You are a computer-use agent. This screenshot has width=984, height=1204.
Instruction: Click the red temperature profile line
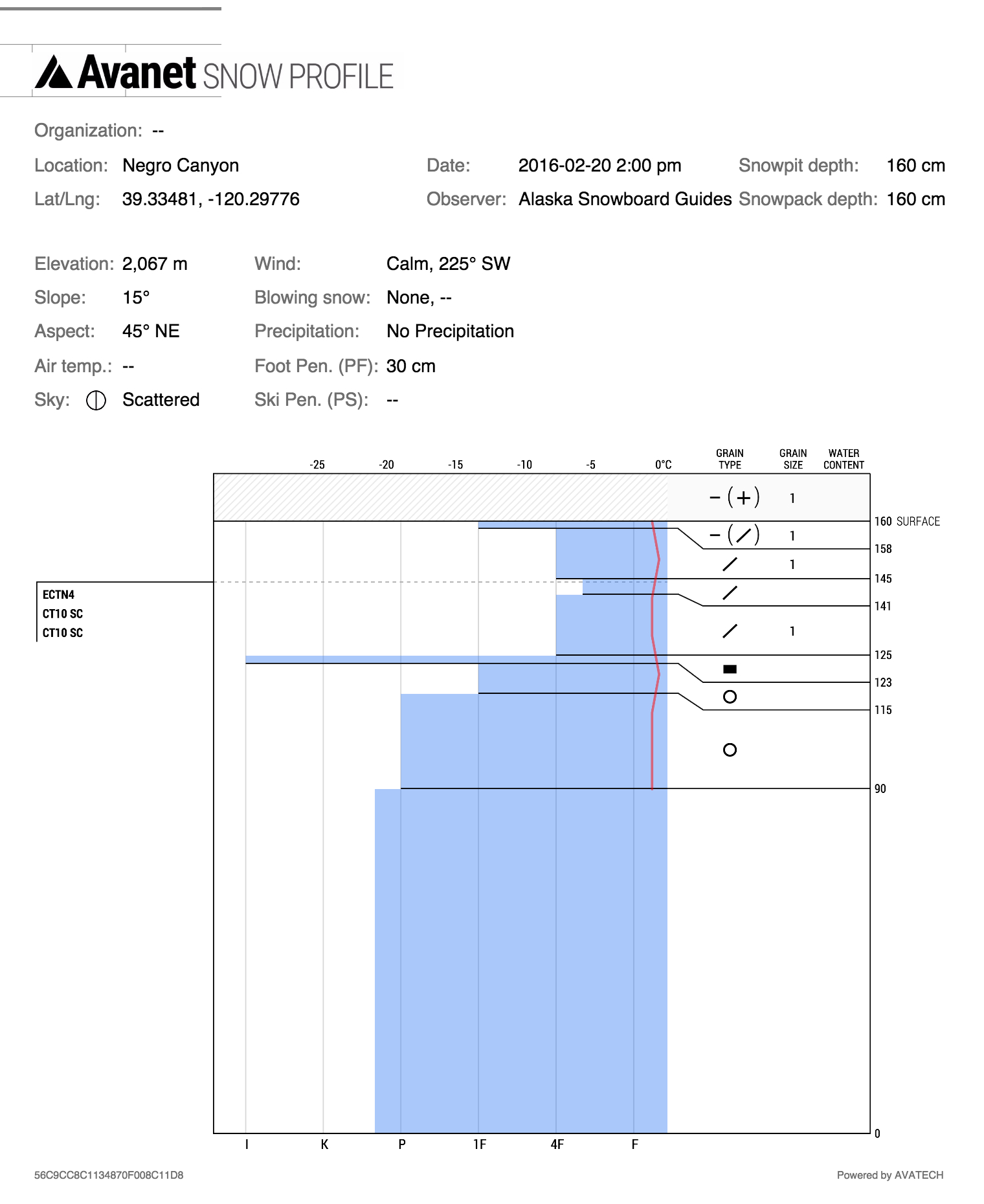[653, 744]
